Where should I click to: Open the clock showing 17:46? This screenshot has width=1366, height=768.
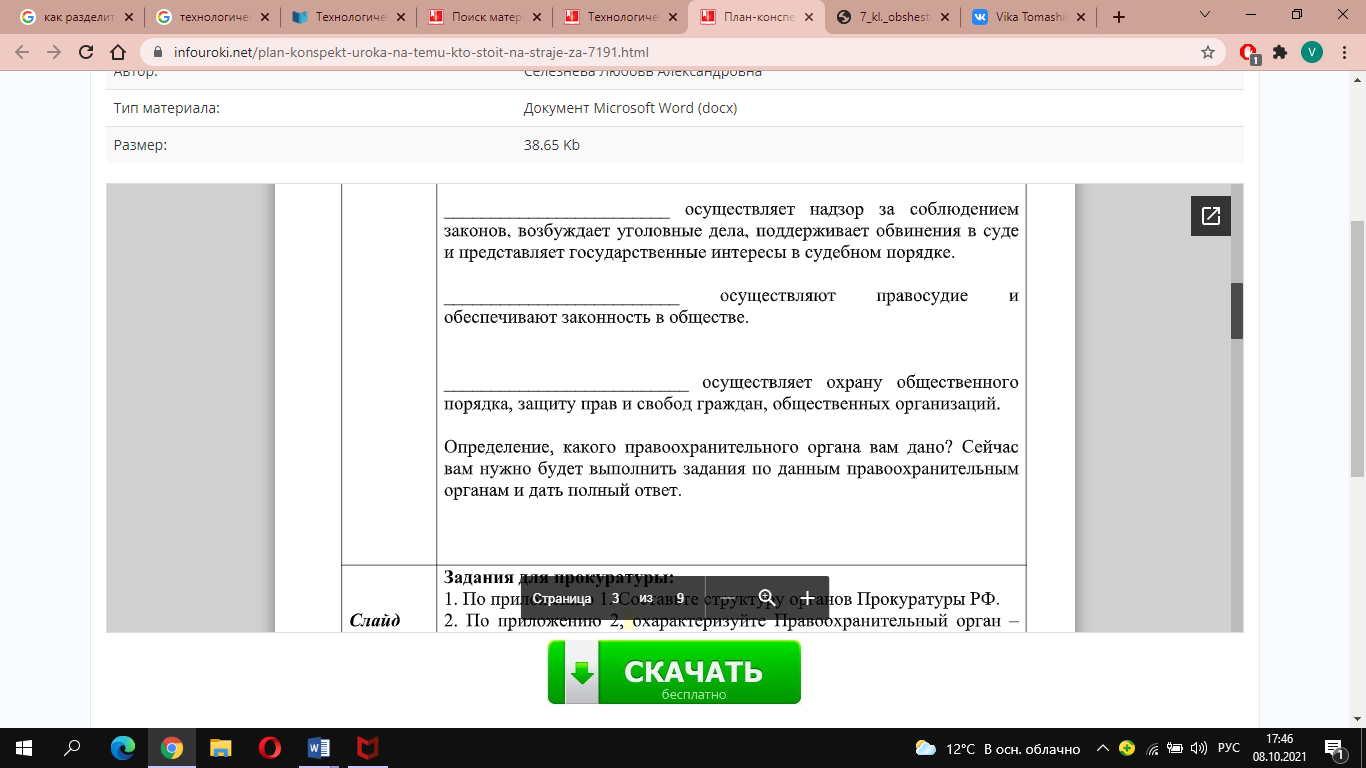tap(1279, 748)
